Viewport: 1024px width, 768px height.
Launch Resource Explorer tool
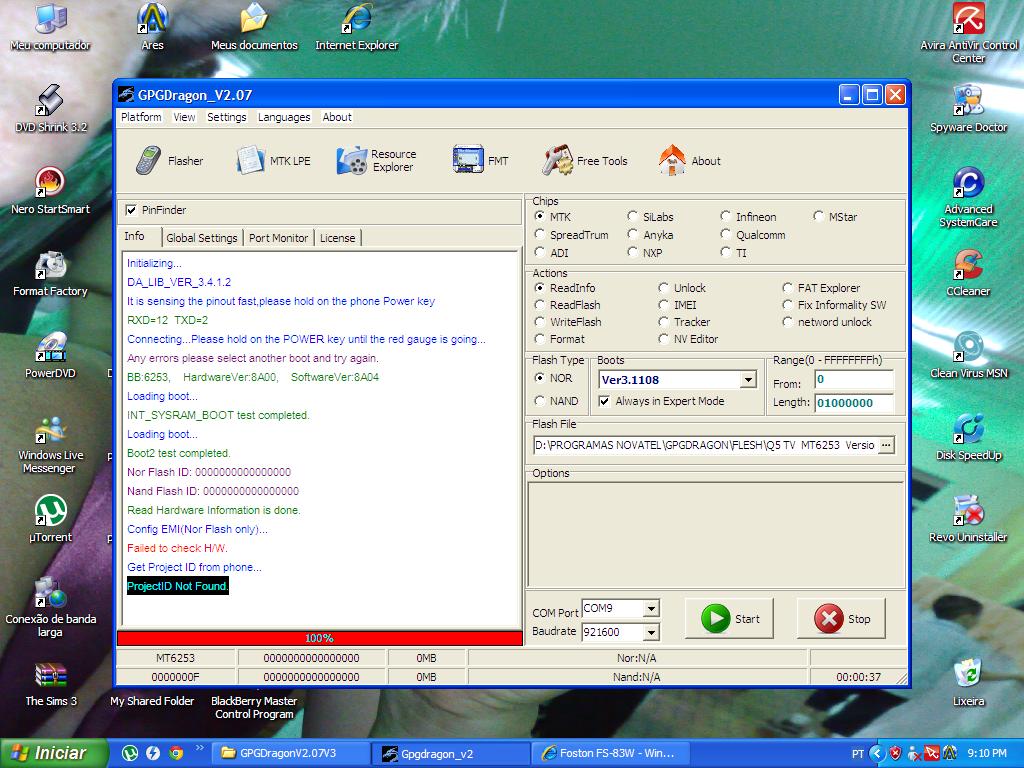point(377,161)
